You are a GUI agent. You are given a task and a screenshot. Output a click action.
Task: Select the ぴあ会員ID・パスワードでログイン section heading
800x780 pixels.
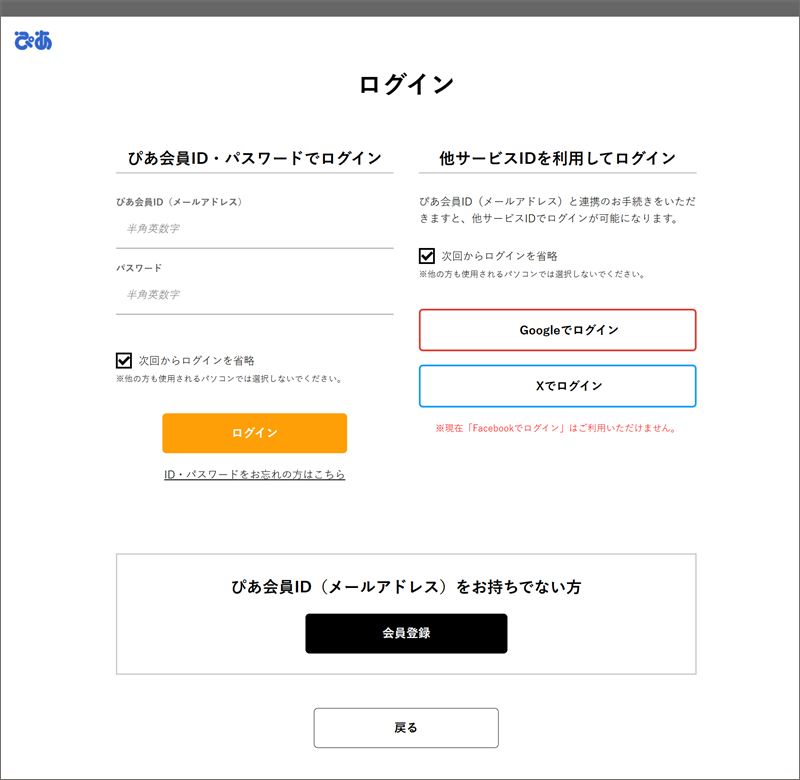pyautogui.click(x=254, y=158)
